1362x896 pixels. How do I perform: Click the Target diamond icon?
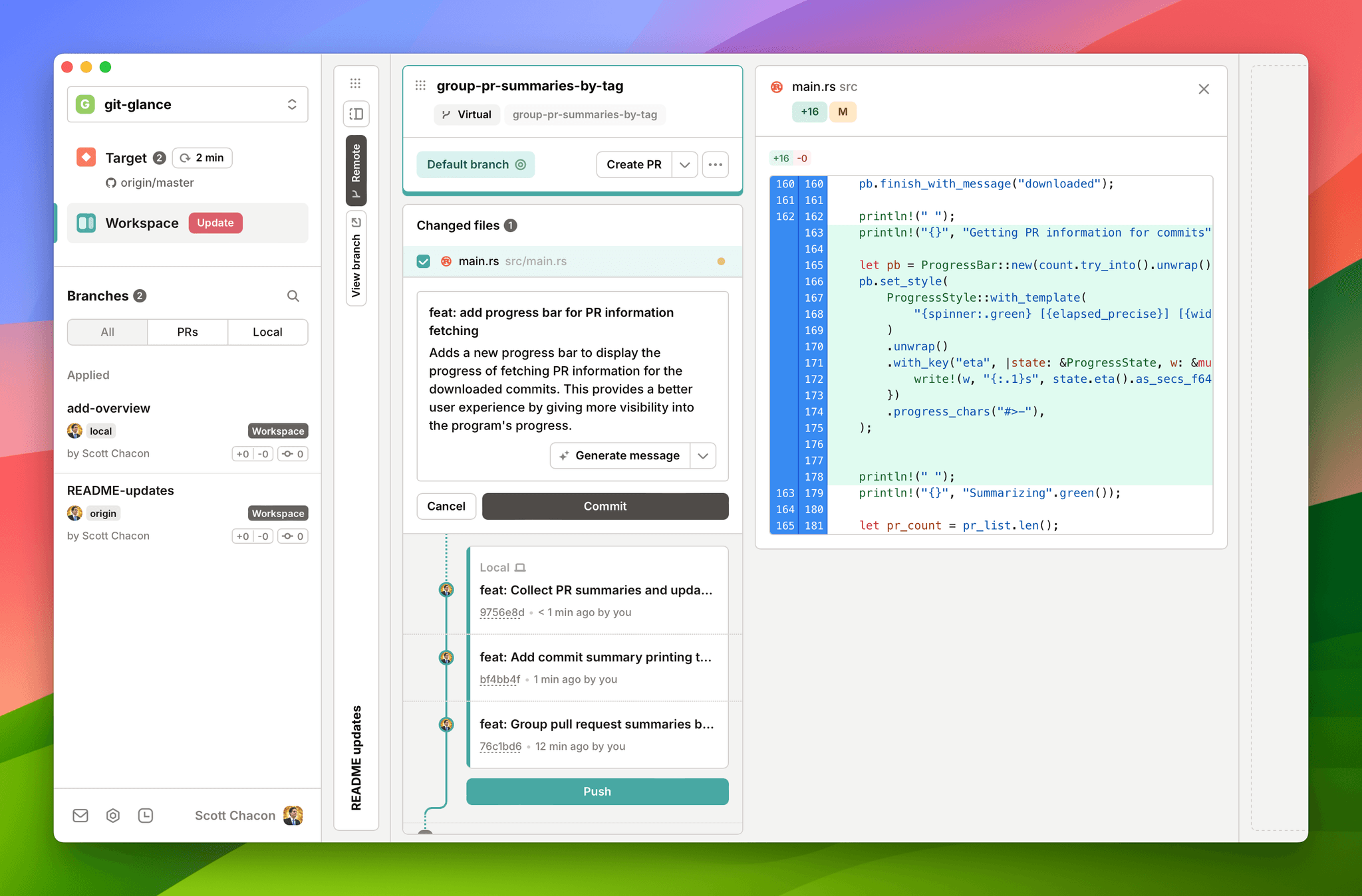tap(85, 157)
